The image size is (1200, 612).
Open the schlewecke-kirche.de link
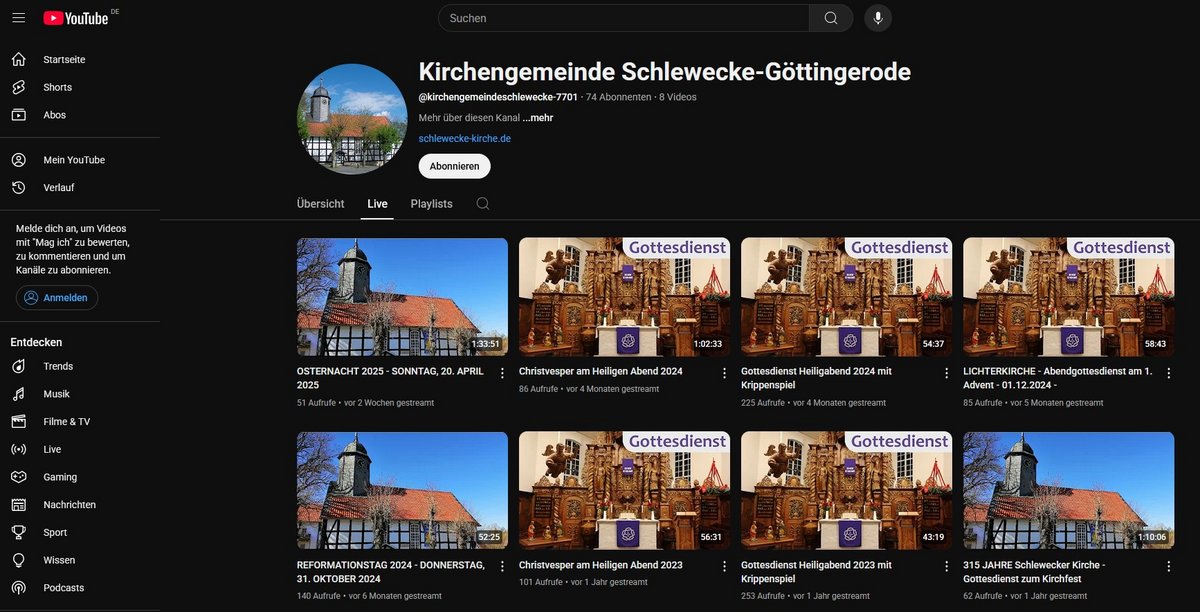point(464,138)
